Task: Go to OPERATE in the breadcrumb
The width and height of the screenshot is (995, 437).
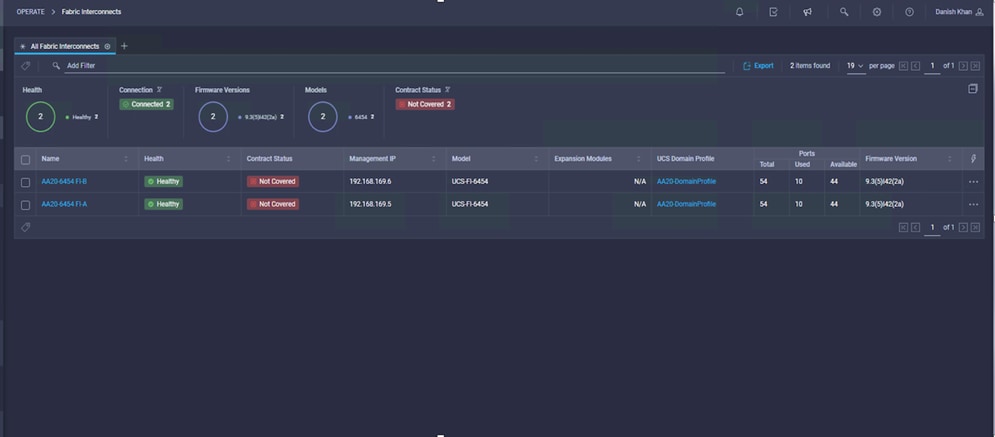Action: point(30,11)
